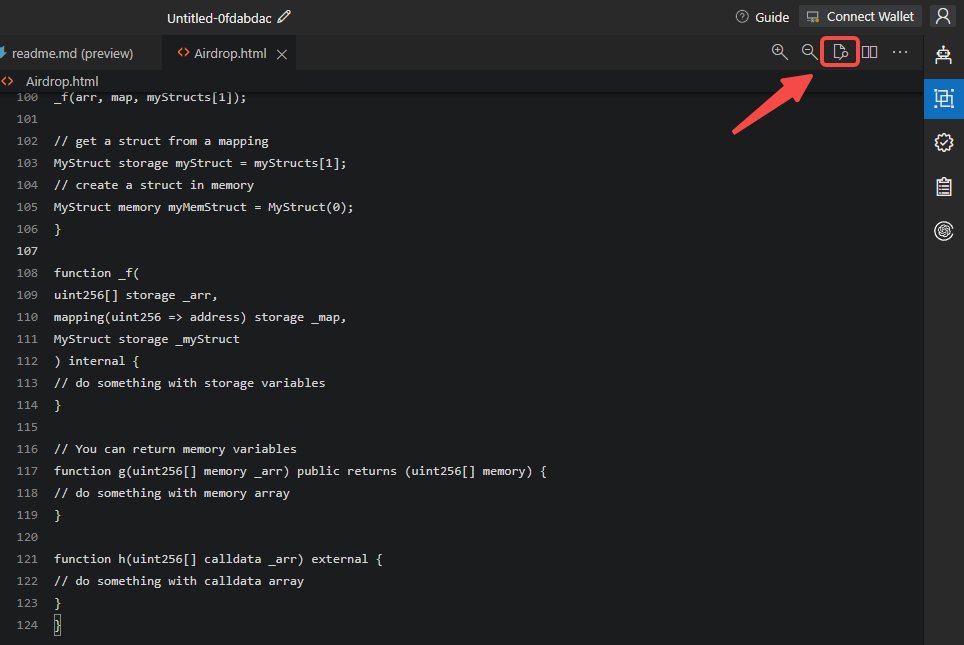Click the Airdrop.html breadcrumb path
The image size is (964, 645).
(x=61, y=81)
